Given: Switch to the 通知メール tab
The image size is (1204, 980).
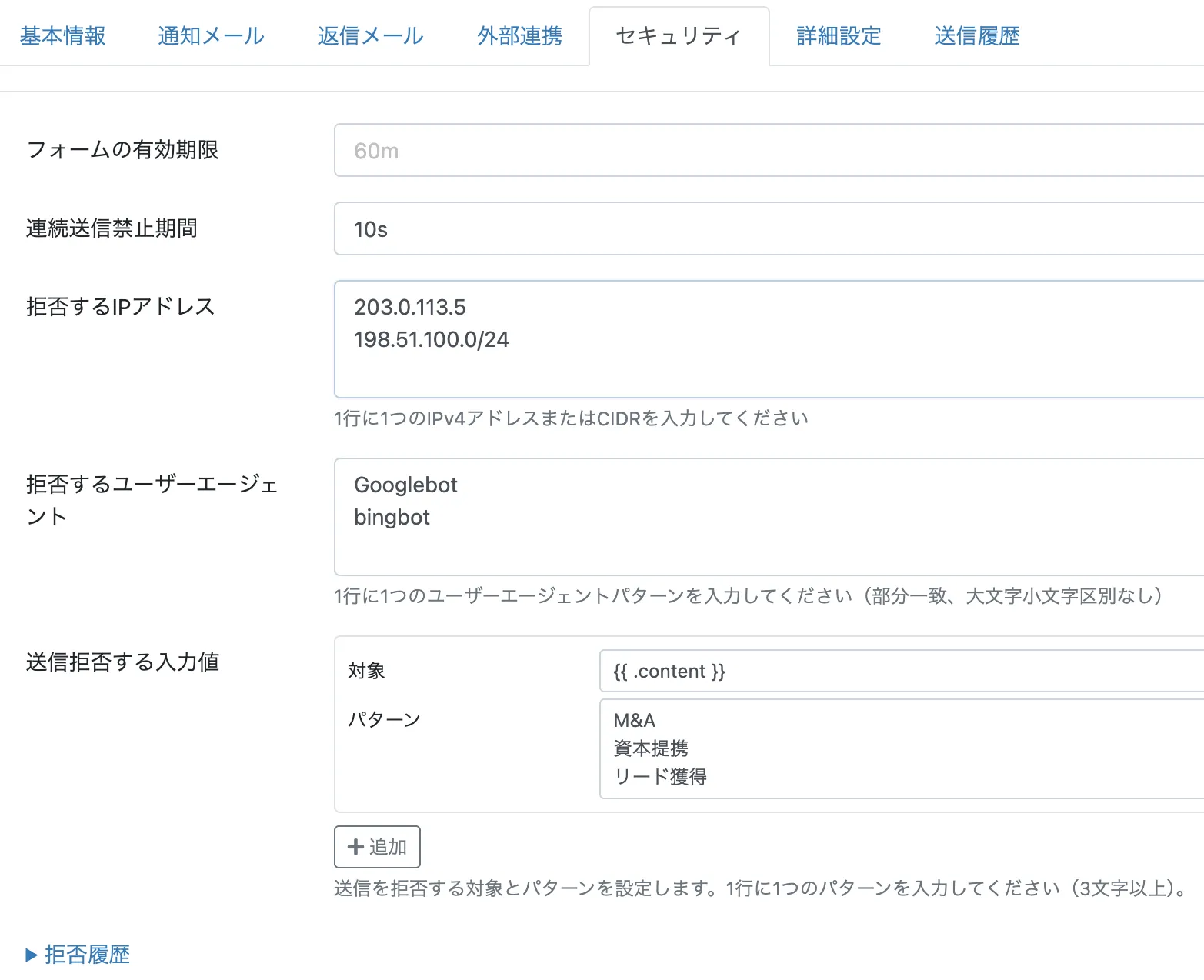Looking at the screenshot, I should pos(211,36).
